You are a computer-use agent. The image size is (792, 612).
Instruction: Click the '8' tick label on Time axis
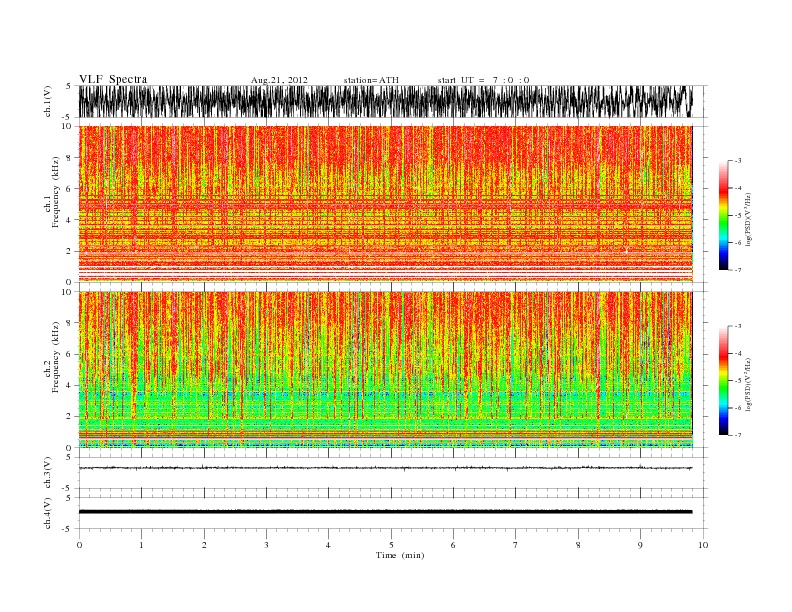pyautogui.click(x=578, y=545)
